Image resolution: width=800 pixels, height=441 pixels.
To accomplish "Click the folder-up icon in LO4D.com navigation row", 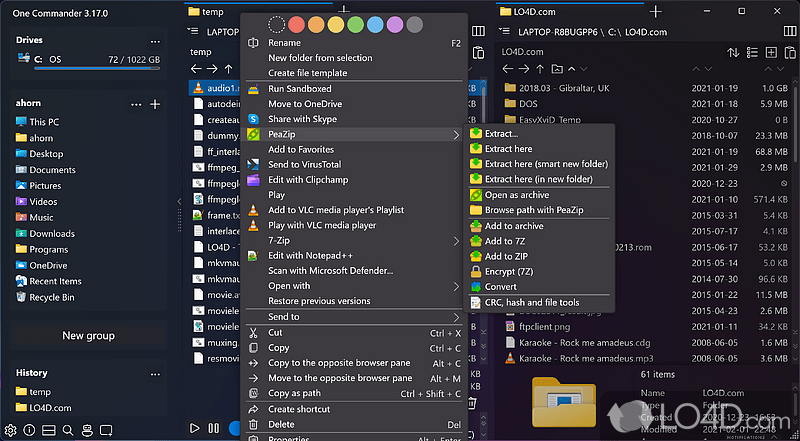I will [557, 68].
